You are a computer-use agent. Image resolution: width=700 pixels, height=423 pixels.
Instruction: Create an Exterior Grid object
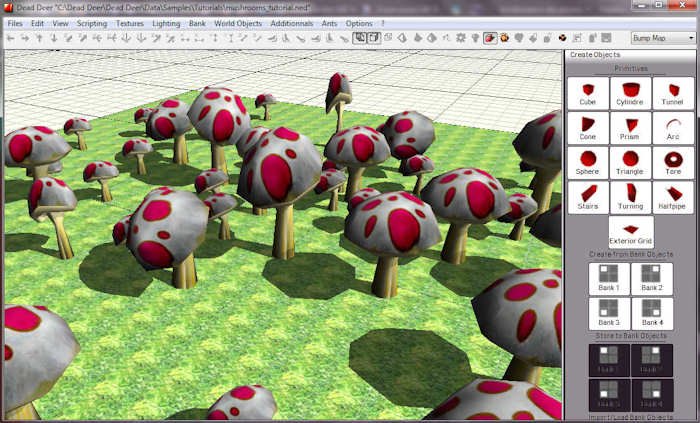631,232
